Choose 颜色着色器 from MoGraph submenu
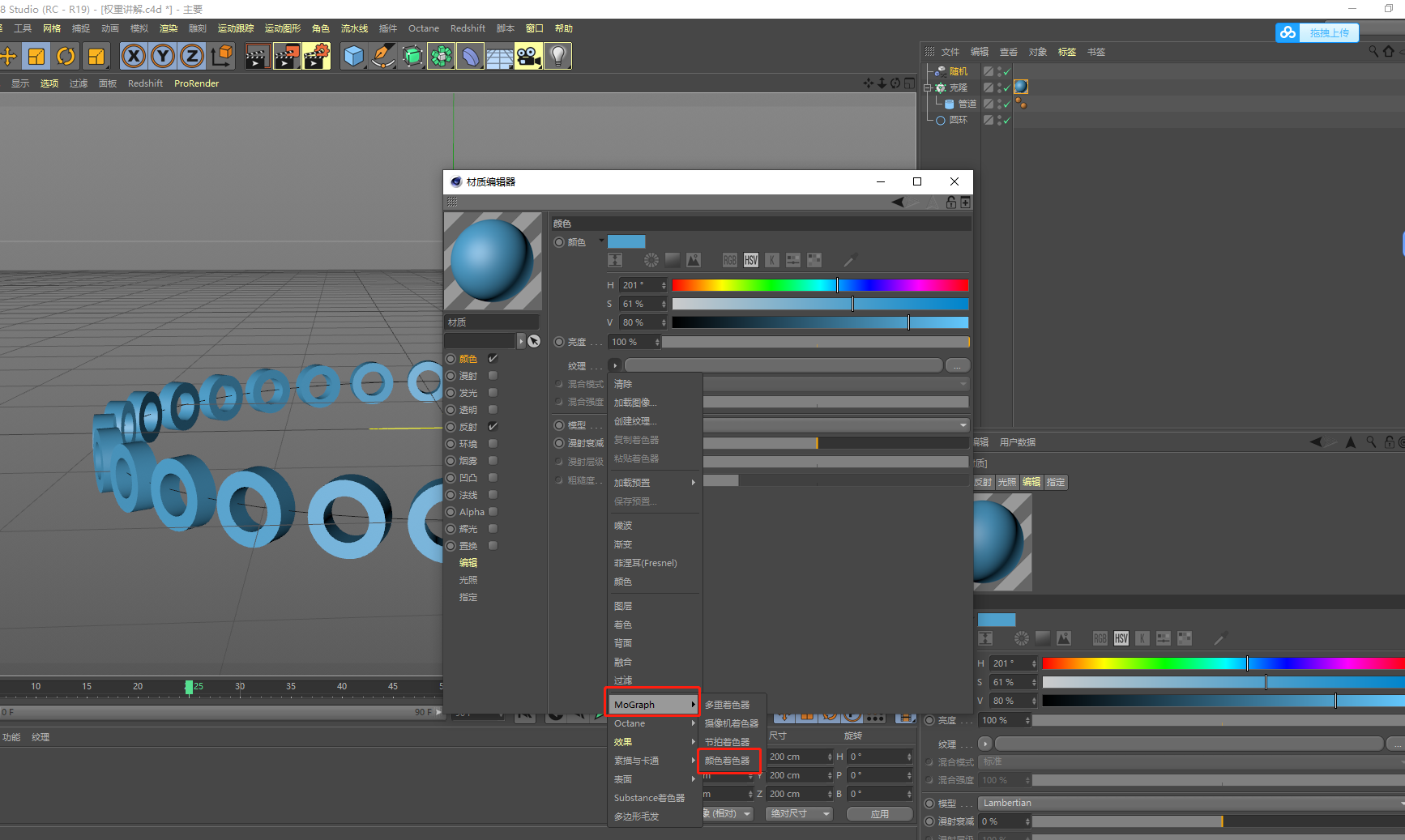Image resolution: width=1405 pixels, height=840 pixels. (728, 761)
